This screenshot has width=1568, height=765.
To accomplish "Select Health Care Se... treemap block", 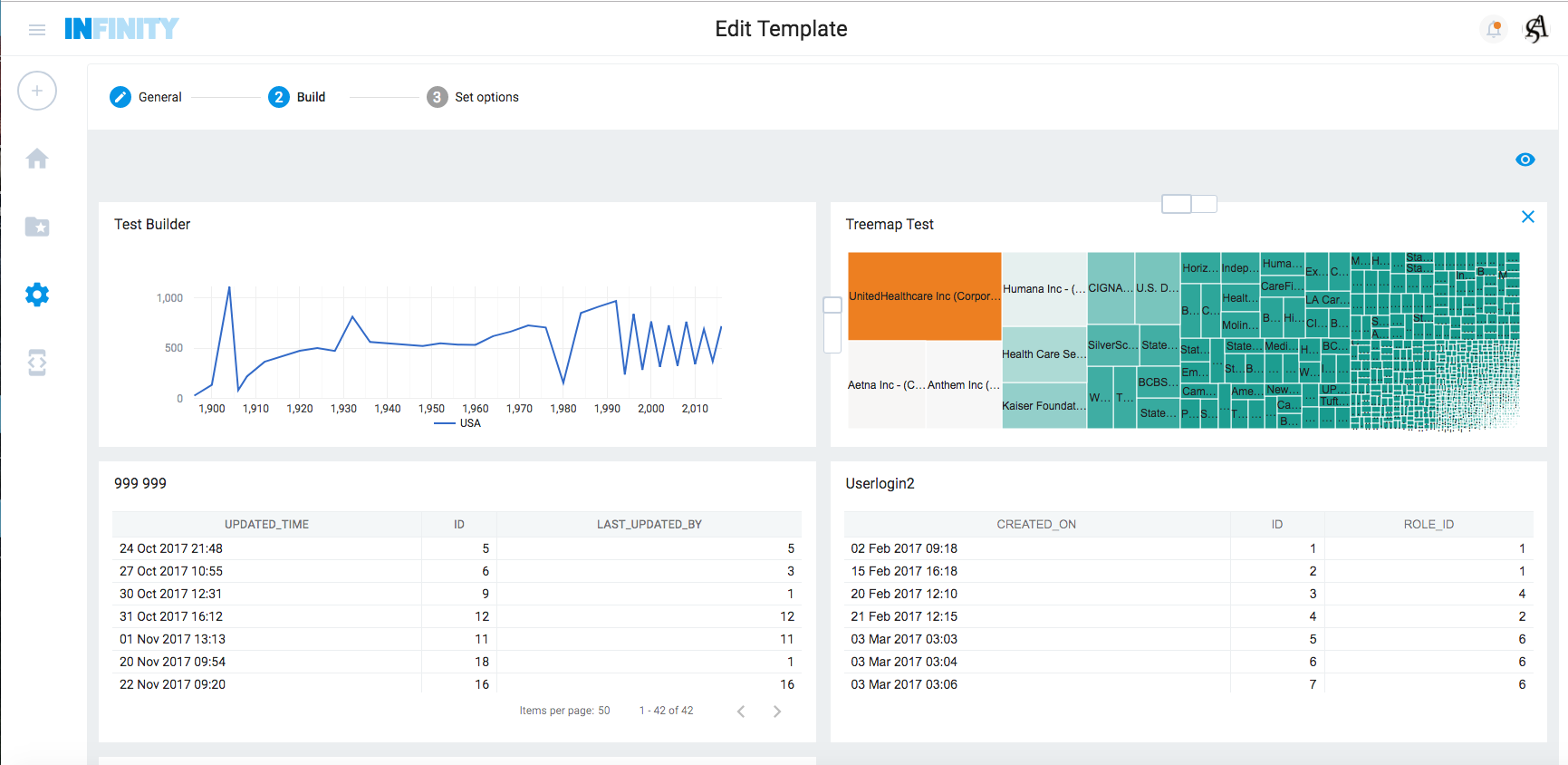I will tap(1044, 354).
